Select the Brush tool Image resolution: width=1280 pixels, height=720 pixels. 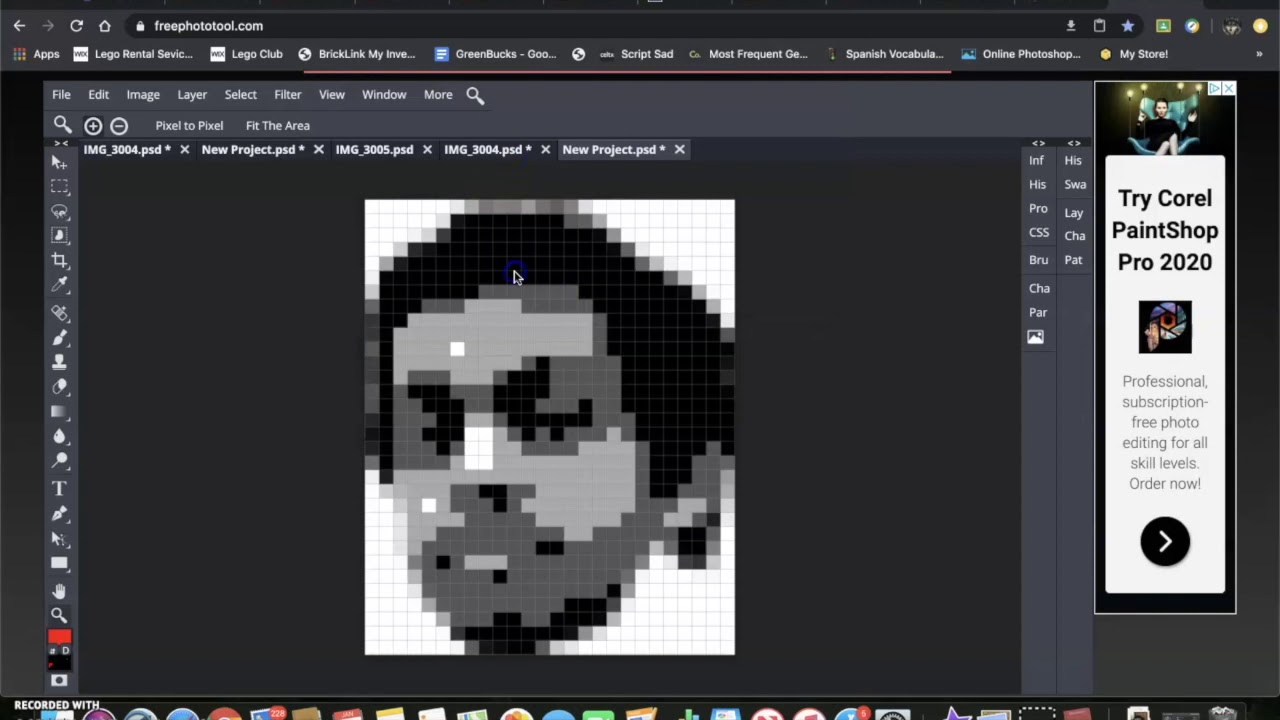[59, 337]
